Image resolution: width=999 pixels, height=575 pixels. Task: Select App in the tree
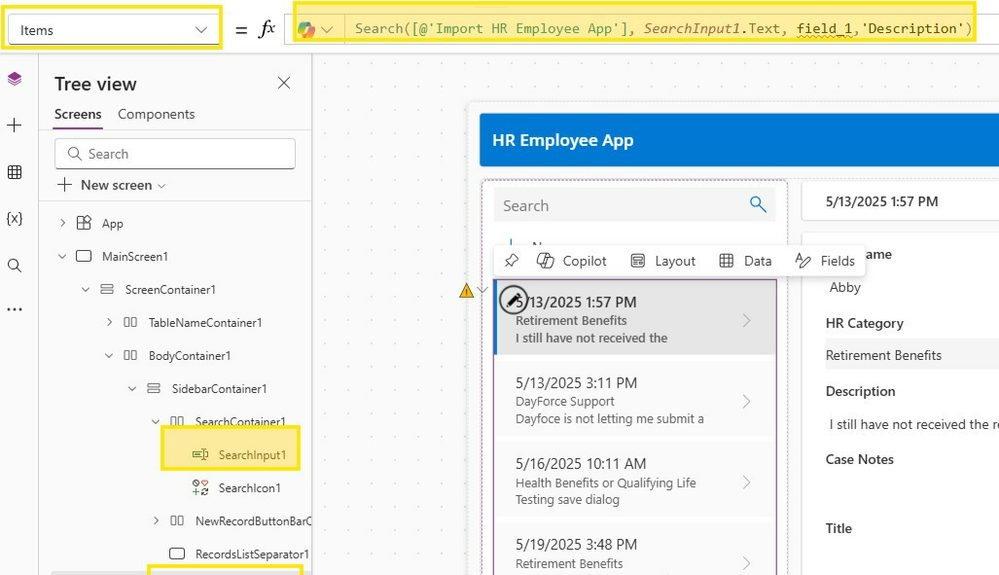[x=113, y=224]
